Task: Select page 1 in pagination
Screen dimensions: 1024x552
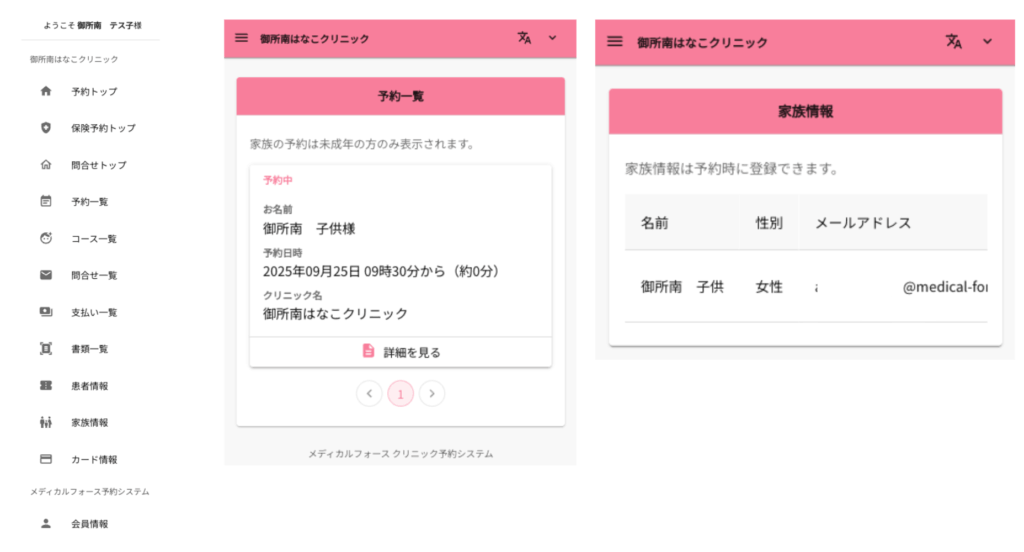Action: pyautogui.click(x=400, y=394)
